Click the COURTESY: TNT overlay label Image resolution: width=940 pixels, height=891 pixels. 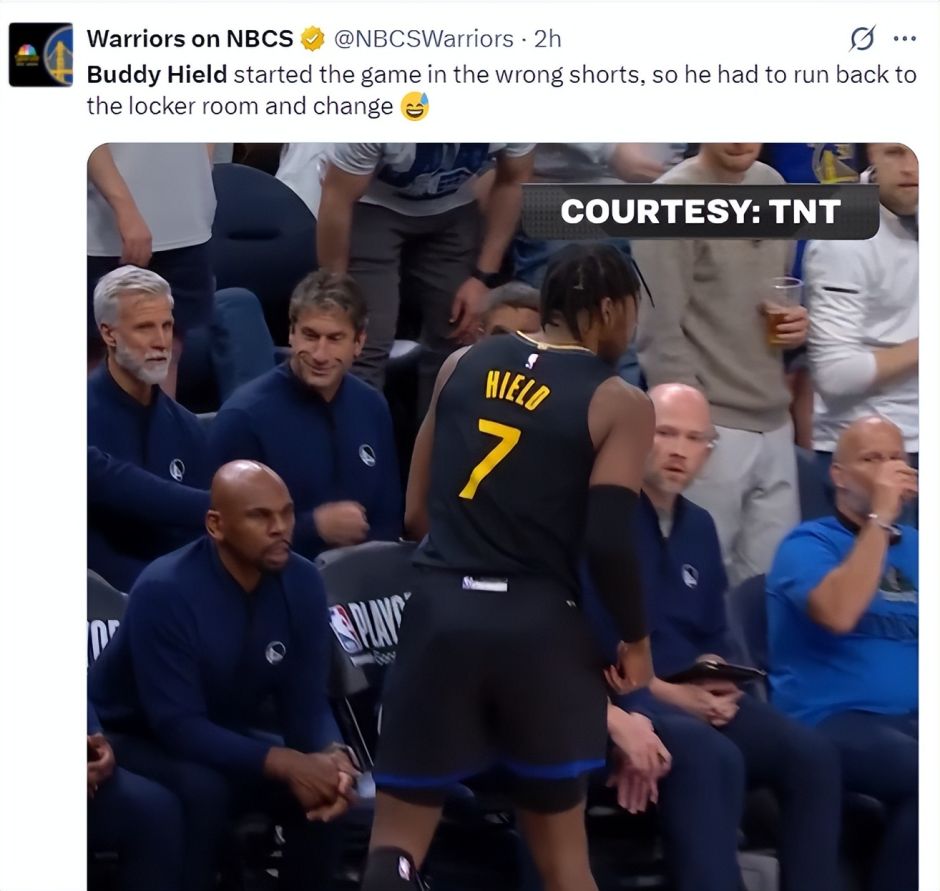[x=700, y=211]
